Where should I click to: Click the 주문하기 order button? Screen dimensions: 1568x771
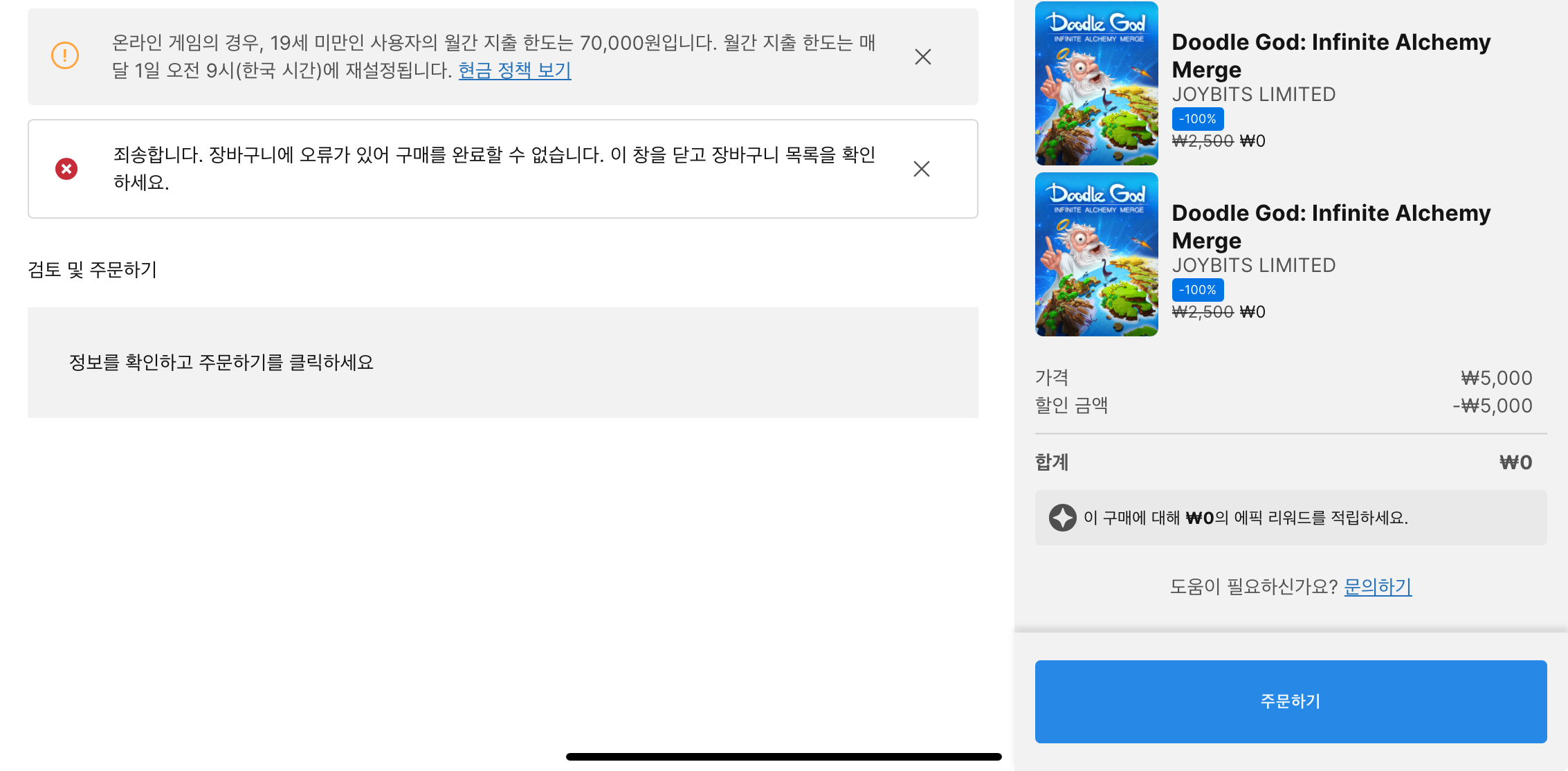pos(1291,702)
